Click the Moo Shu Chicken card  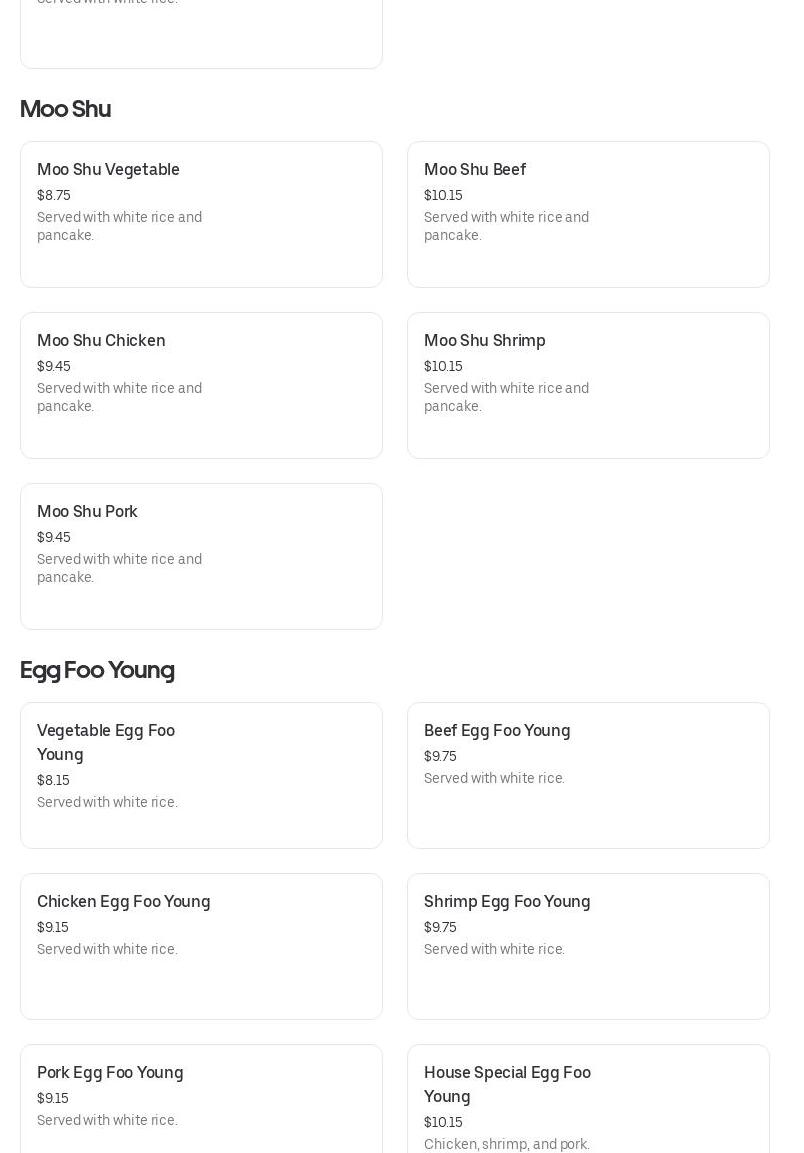click(201, 385)
